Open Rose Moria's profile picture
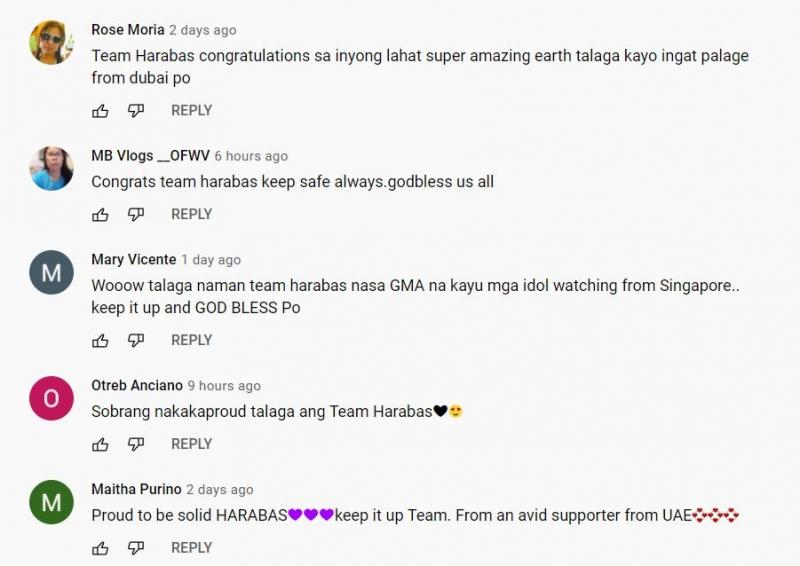This screenshot has height=566, width=800. [x=51, y=42]
